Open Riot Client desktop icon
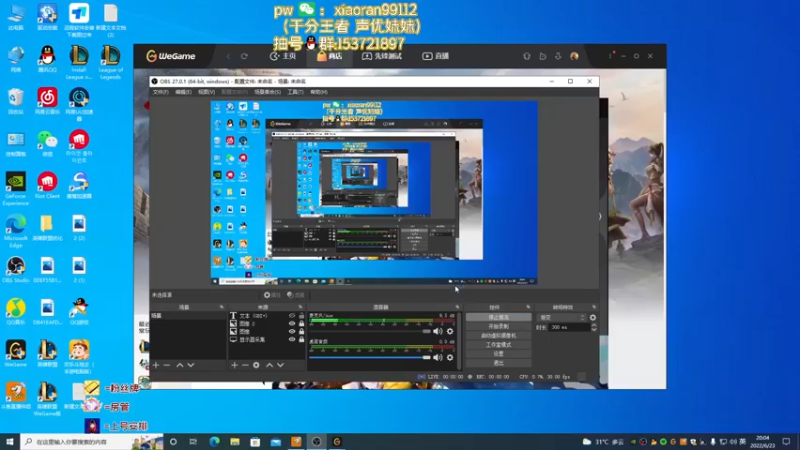The height and width of the screenshot is (450, 800). click(x=47, y=186)
